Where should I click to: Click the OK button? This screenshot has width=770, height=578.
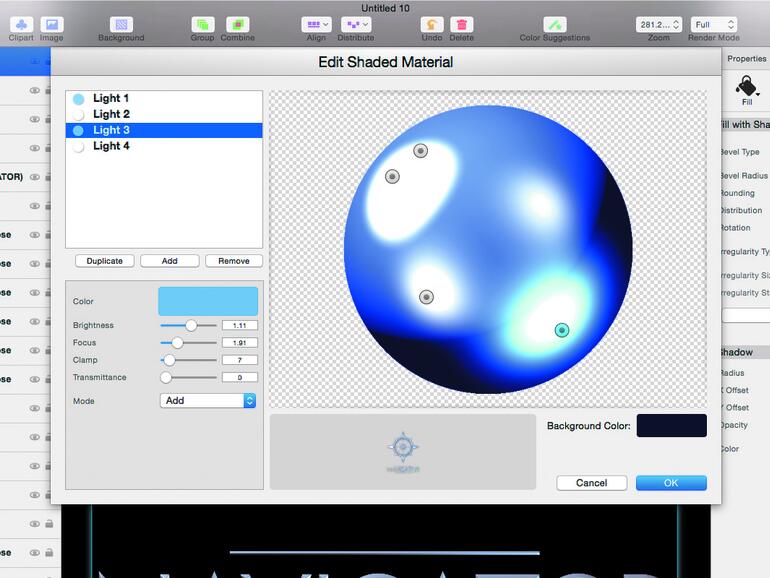pos(671,483)
